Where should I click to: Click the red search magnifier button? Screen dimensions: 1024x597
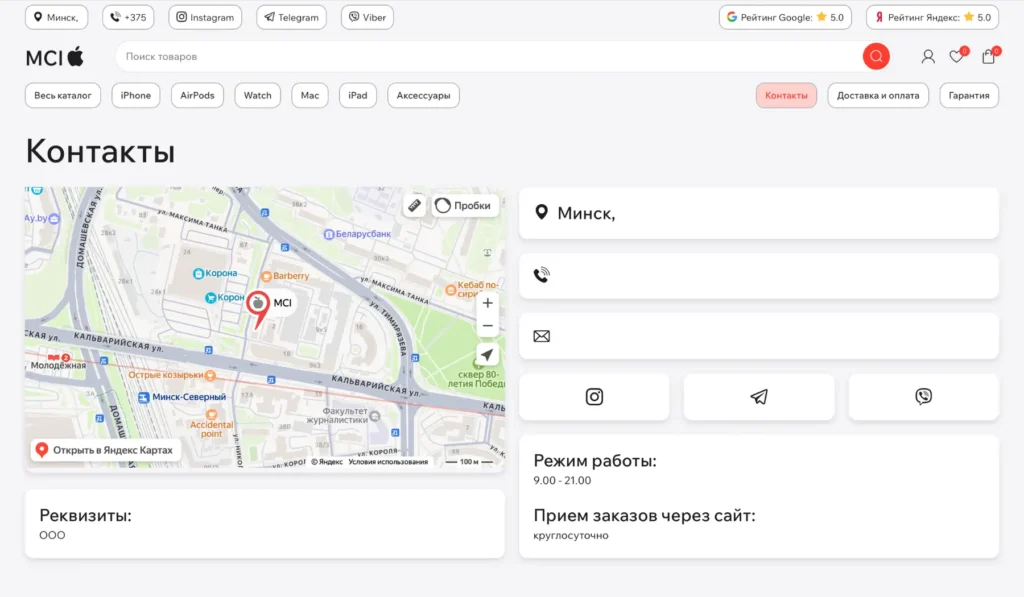[876, 57]
